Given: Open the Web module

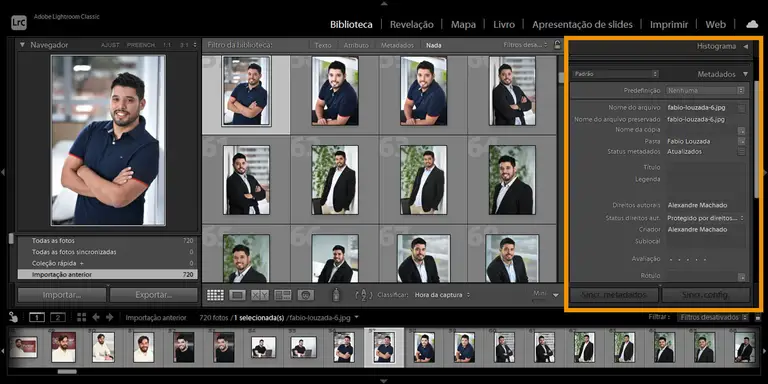Looking at the screenshot, I should (x=716, y=24).
